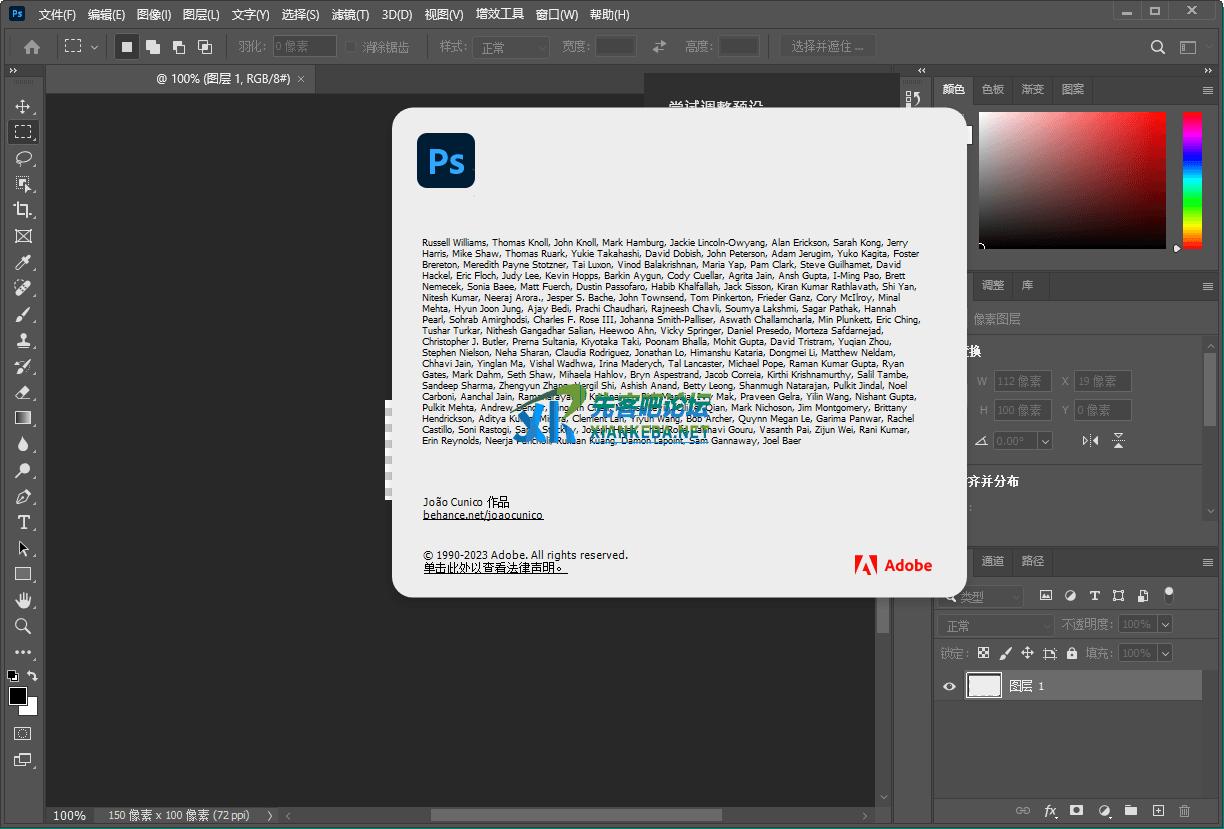Hide 图层 1 with the eye icon

click(949, 686)
